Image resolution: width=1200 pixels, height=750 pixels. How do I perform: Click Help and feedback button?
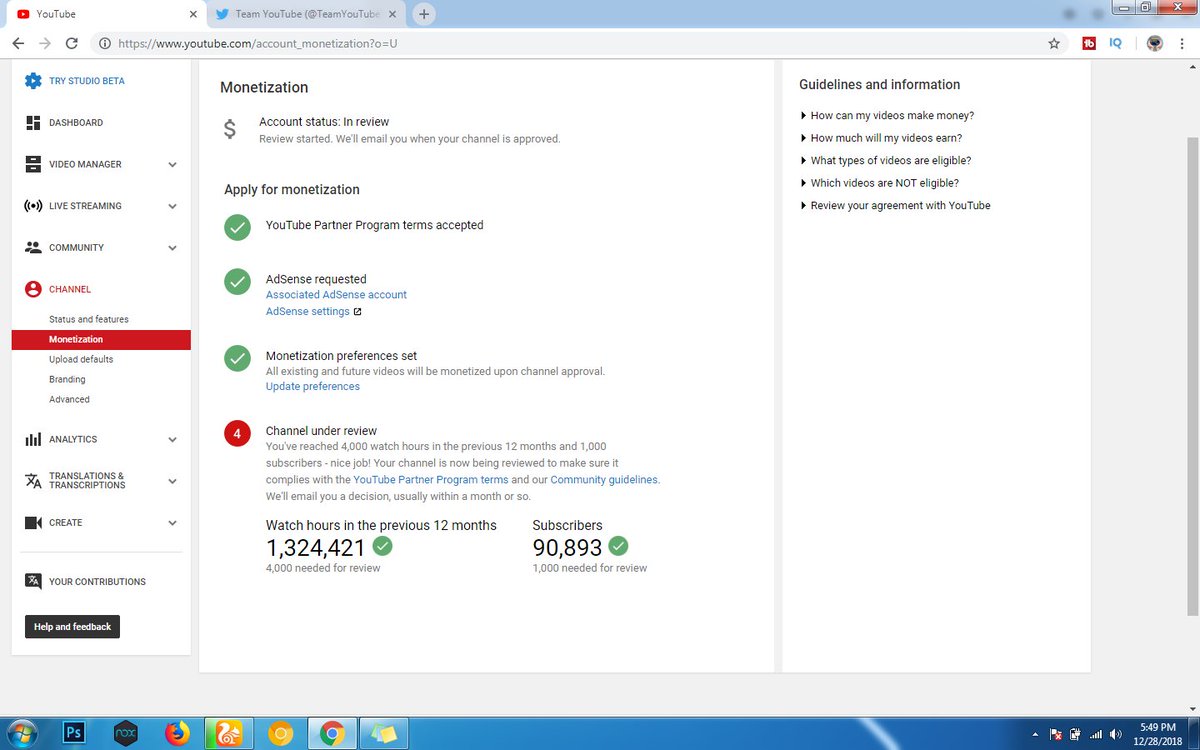(73, 627)
